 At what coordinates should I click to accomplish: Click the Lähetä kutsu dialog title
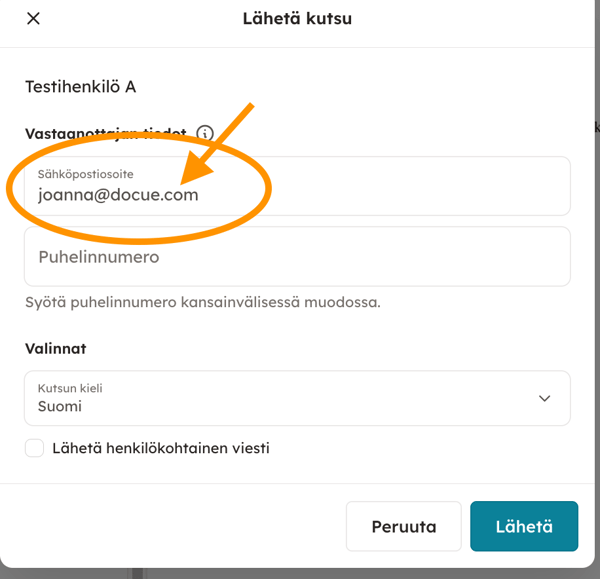[x=297, y=18]
